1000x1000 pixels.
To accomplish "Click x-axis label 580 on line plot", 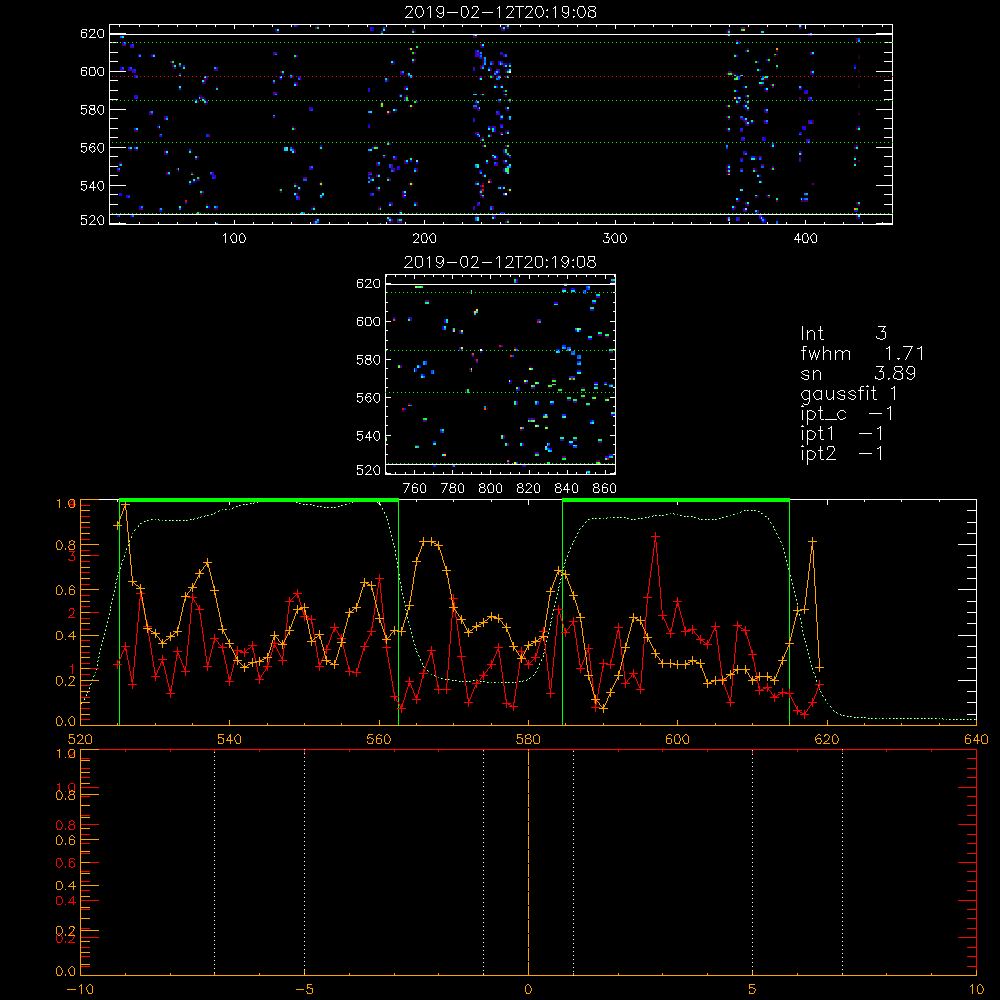I will 528,739.
